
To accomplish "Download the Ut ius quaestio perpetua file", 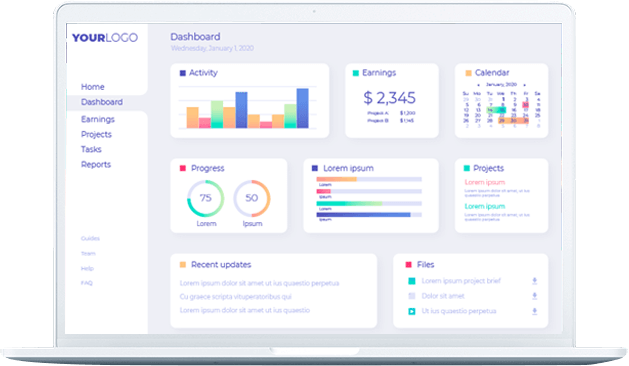I will 534,311.
